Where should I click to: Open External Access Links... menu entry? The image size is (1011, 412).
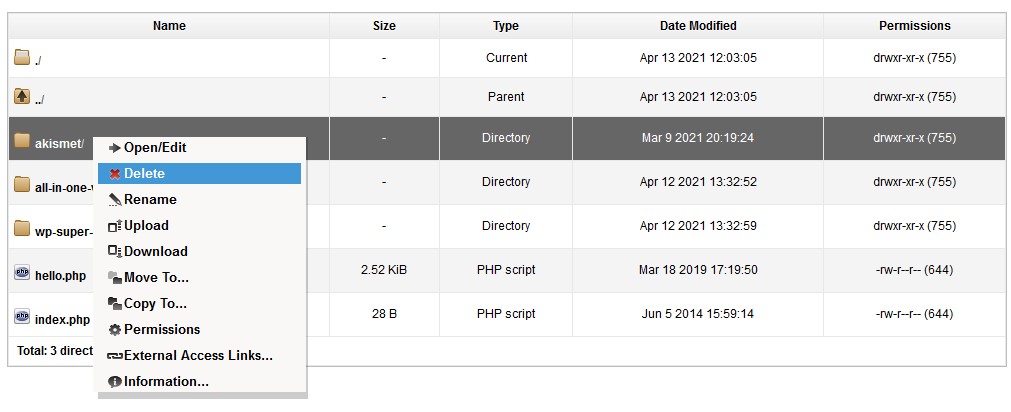199,356
